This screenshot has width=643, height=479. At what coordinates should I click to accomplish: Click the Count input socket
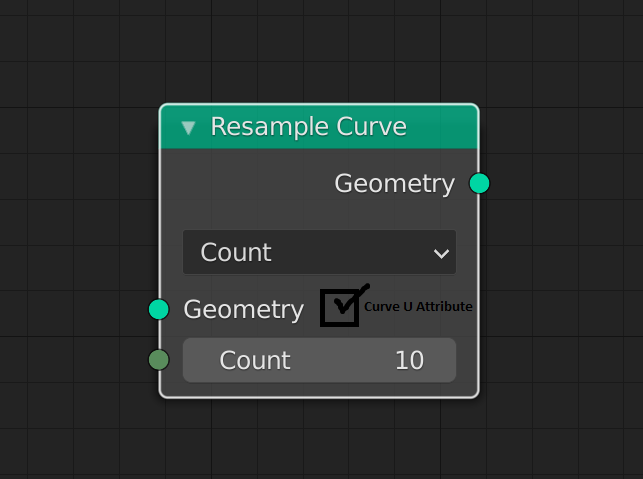pos(159,360)
